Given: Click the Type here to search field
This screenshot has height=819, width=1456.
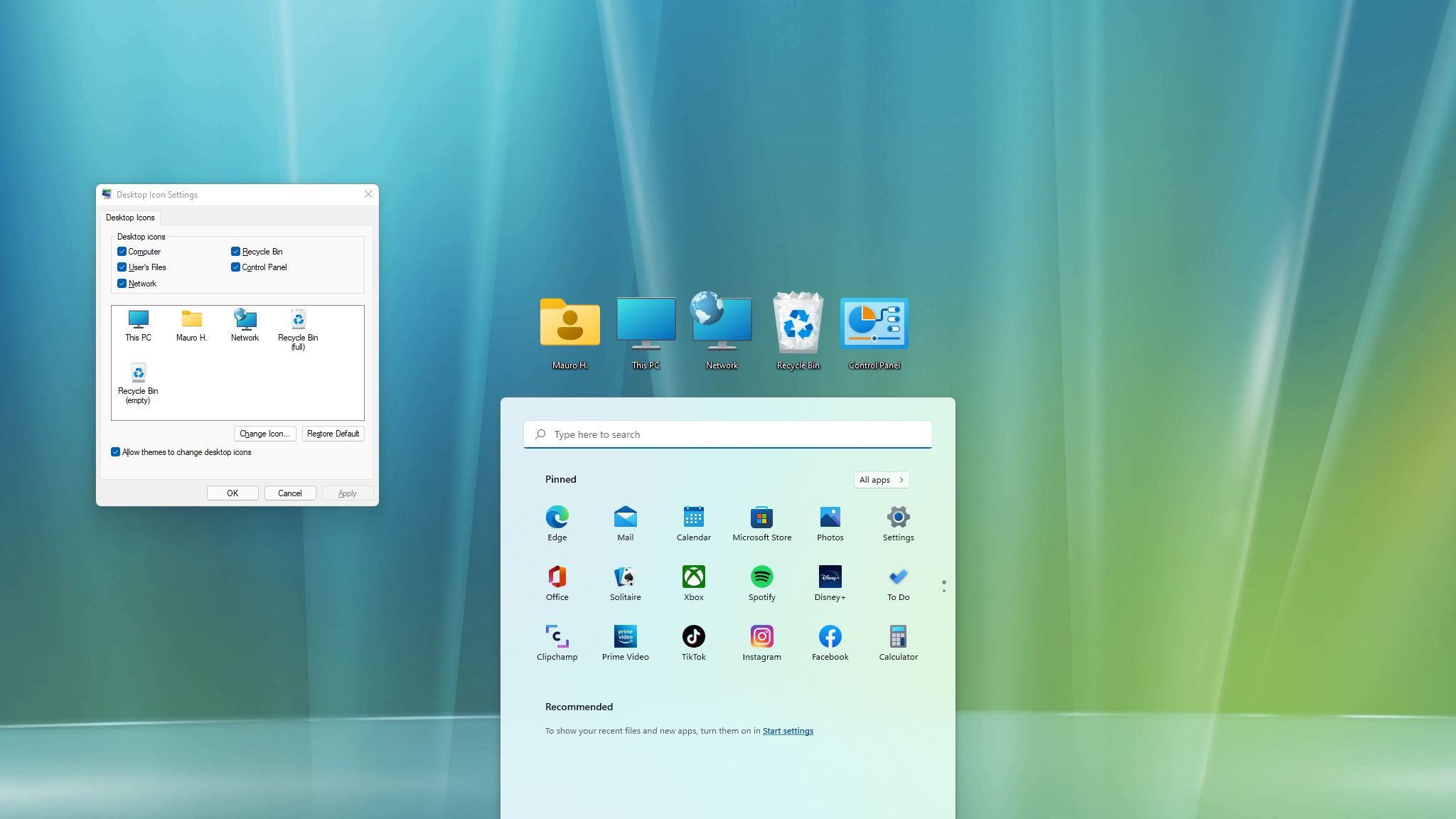Looking at the screenshot, I should [x=727, y=434].
